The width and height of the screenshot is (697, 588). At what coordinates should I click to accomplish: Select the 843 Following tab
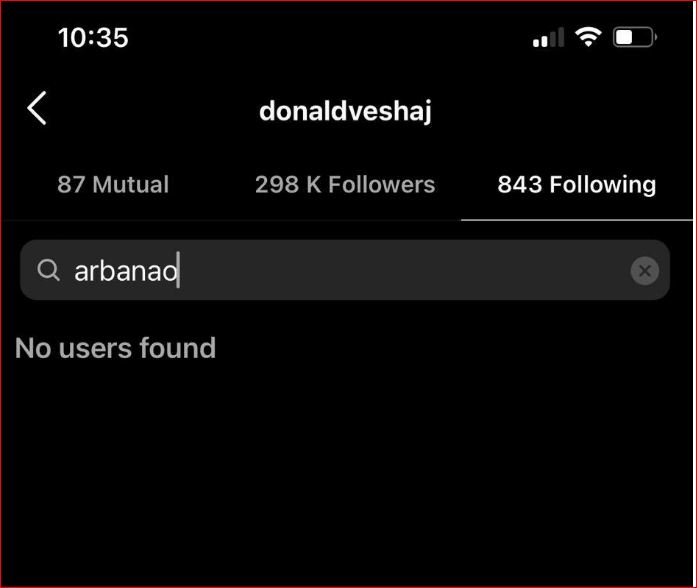pyautogui.click(x=577, y=185)
